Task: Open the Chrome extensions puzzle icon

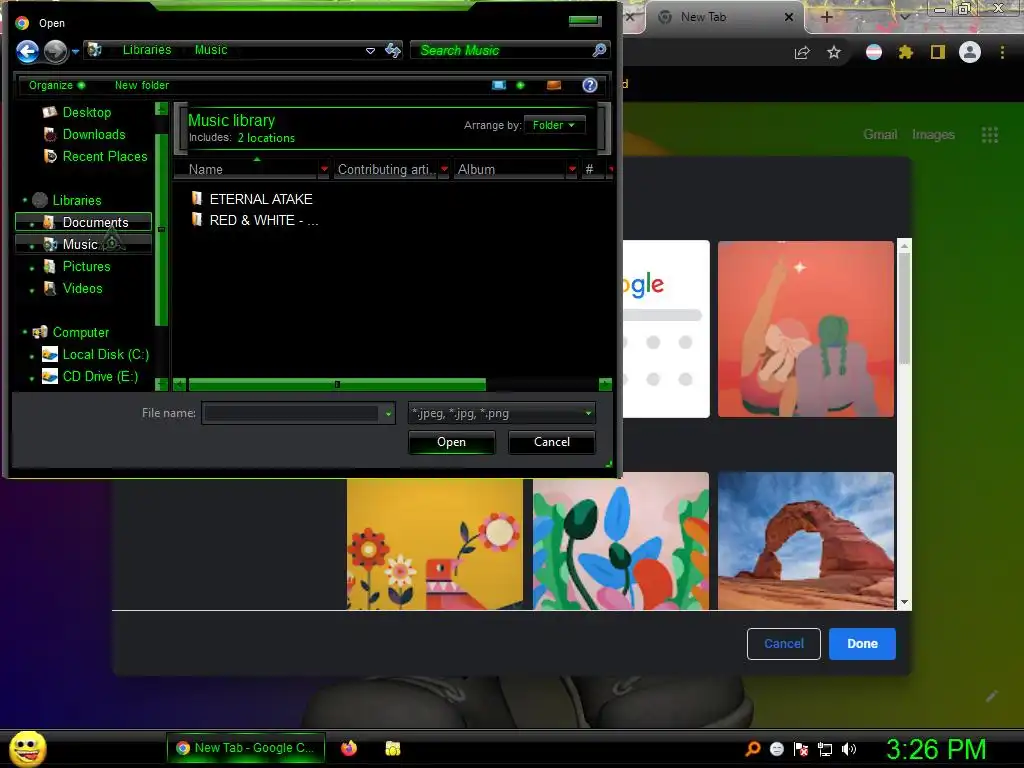Action: [906, 52]
